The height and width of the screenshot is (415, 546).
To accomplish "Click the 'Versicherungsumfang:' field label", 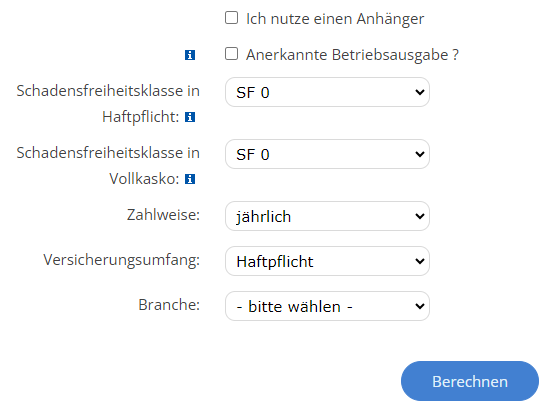I will pyautogui.click(x=122, y=260).
